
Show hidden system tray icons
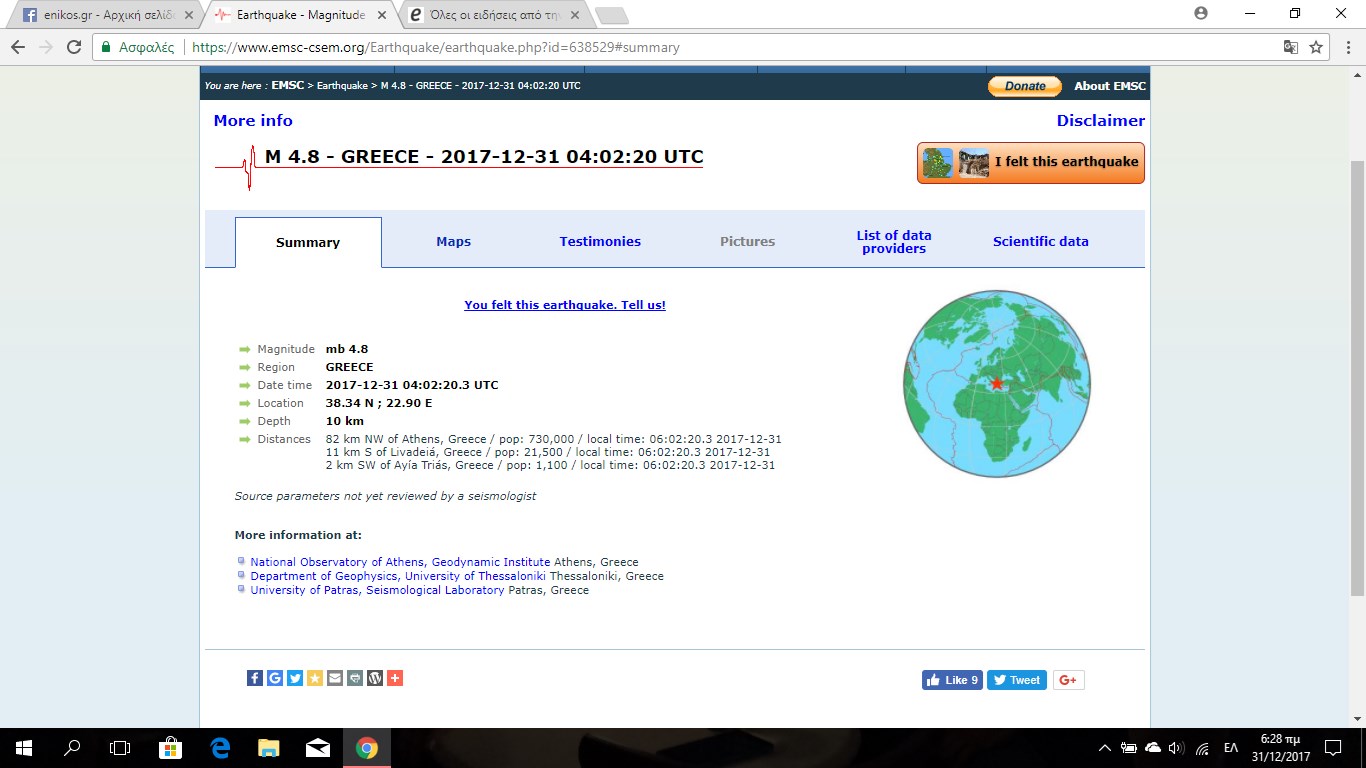(1104, 748)
